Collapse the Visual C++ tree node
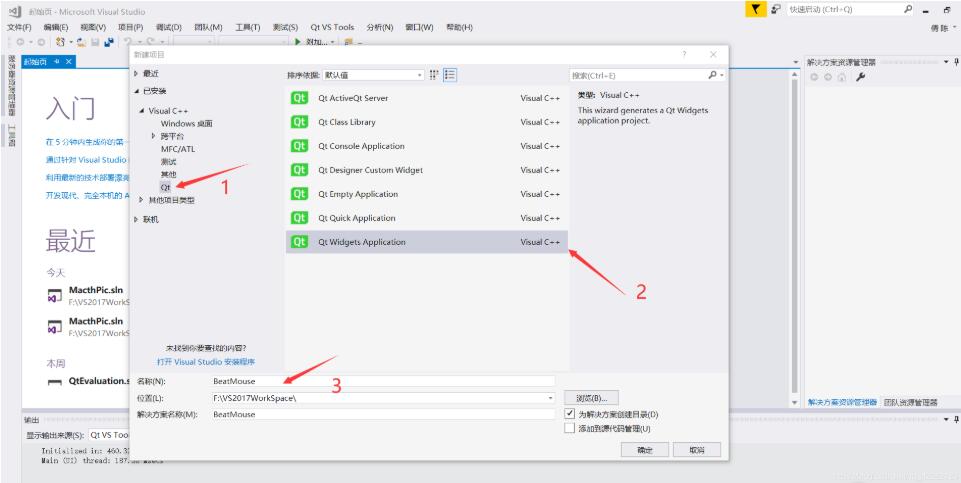The image size is (961, 483). click(142, 111)
